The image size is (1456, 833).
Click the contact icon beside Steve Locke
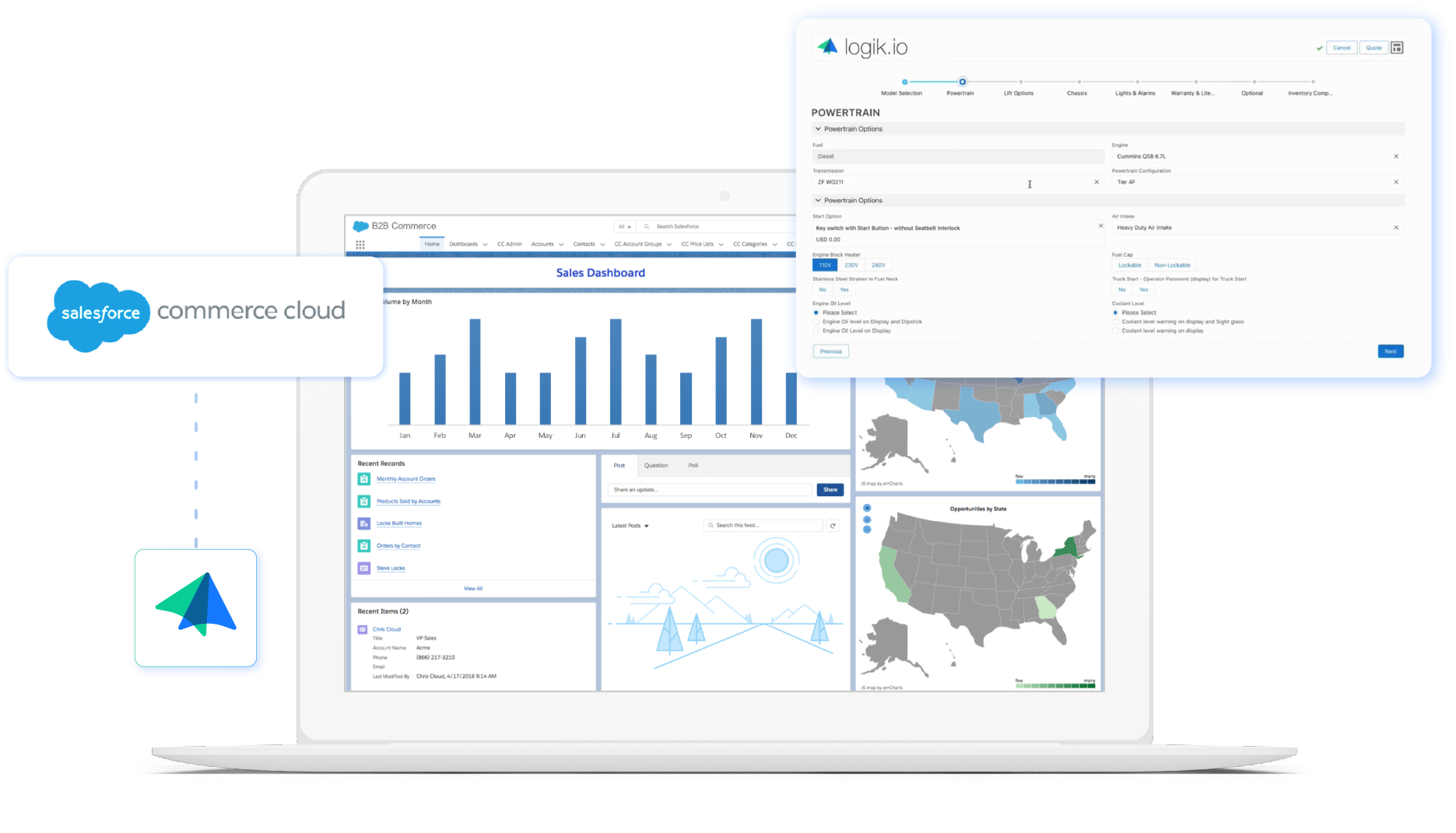pyautogui.click(x=363, y=569)
